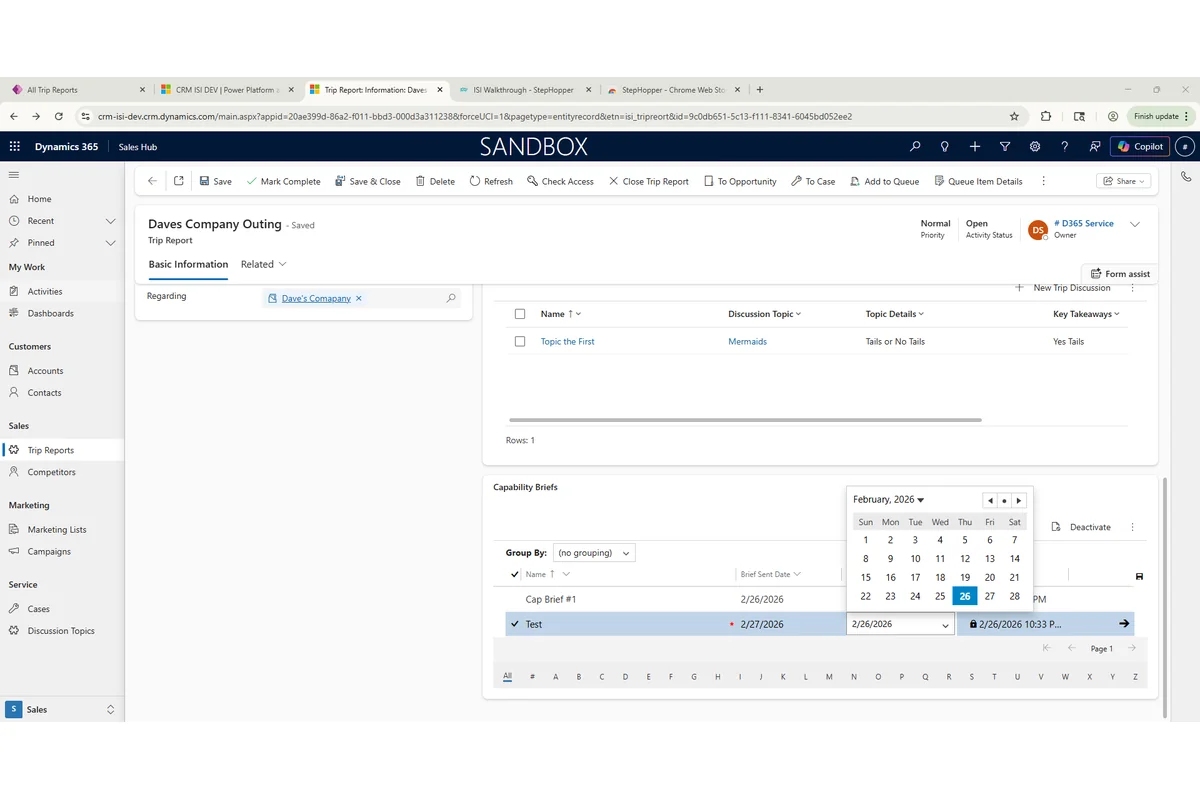Click the Help question mark icon
The height and width of the screenshot is (800, 1200).
[1064, 146]
